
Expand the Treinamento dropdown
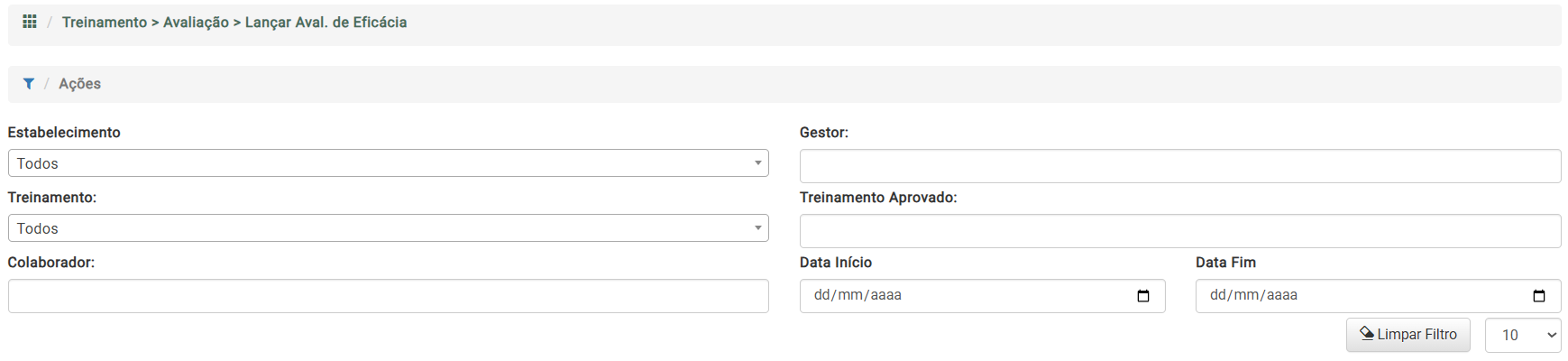pos(388,228)
